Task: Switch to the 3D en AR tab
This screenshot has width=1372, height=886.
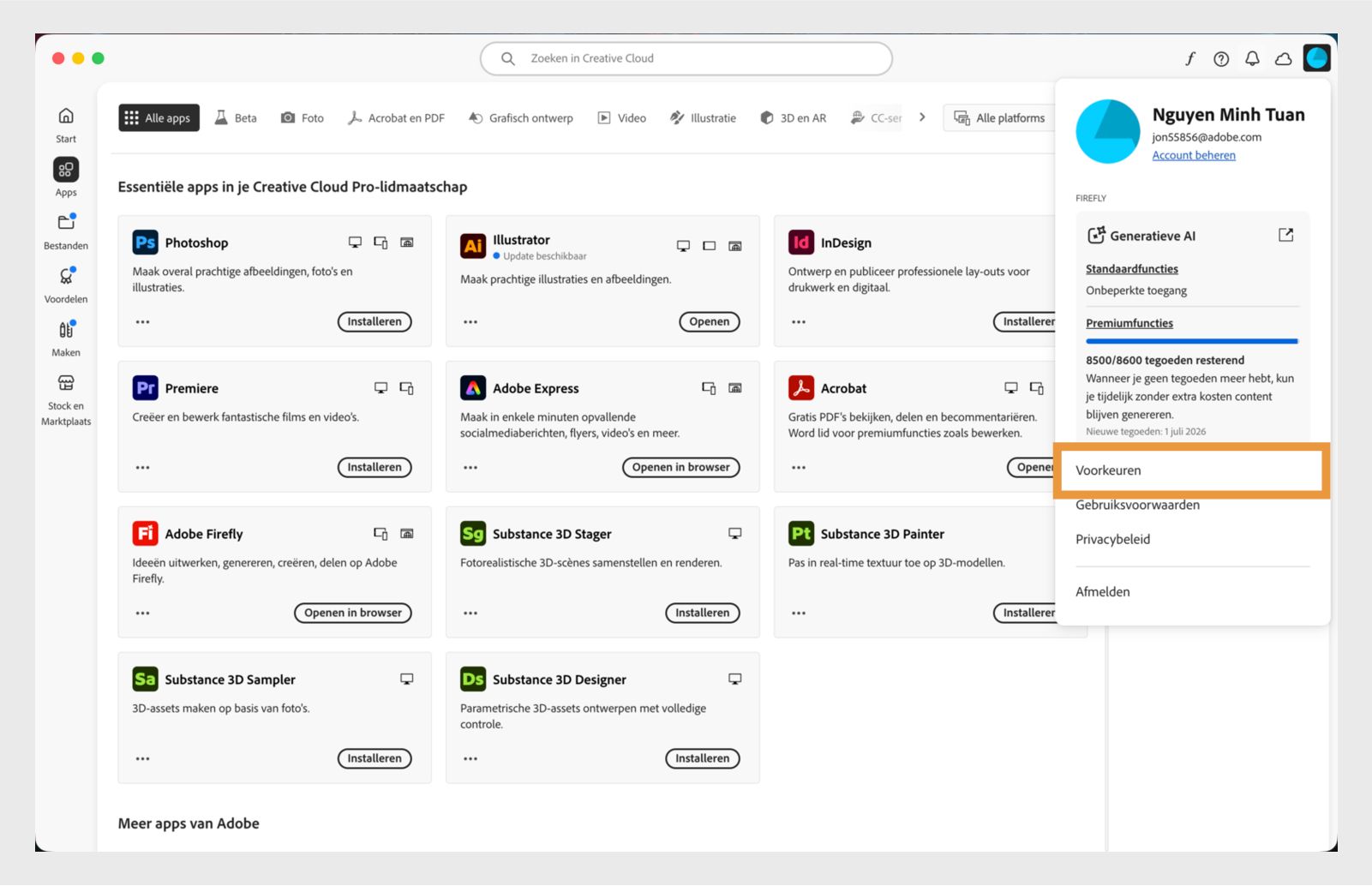Action: click(x=794, y=117)
